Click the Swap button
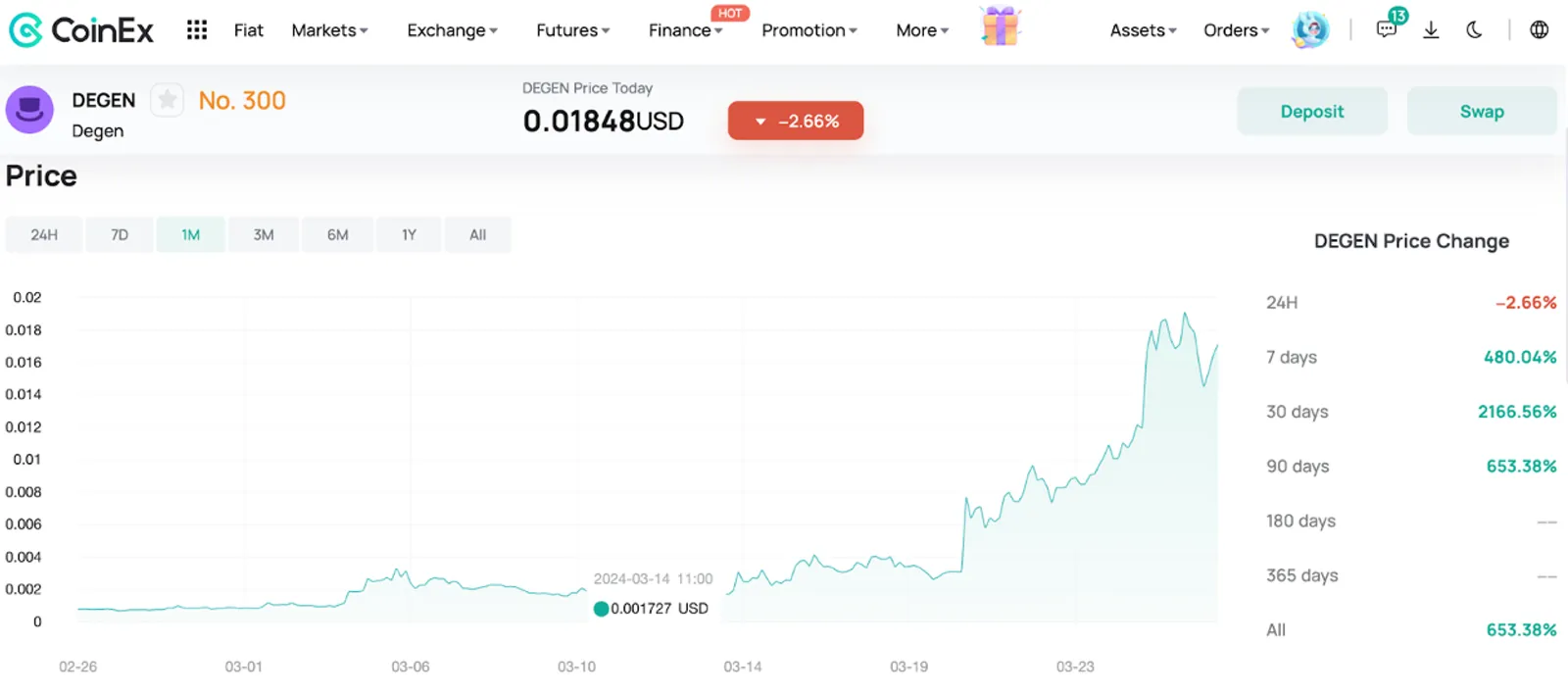 (x=1482, y=111)
